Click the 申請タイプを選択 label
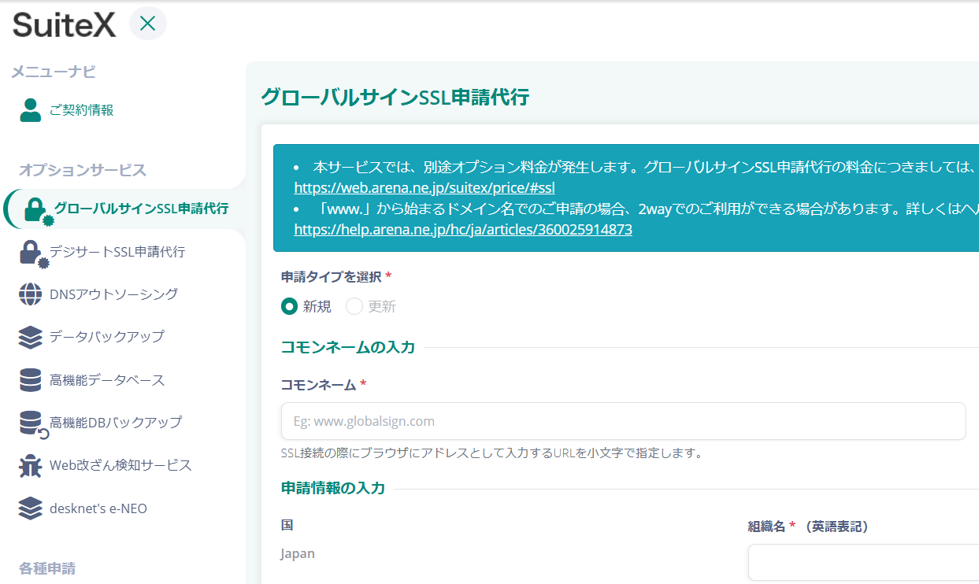 coord(331,277)
